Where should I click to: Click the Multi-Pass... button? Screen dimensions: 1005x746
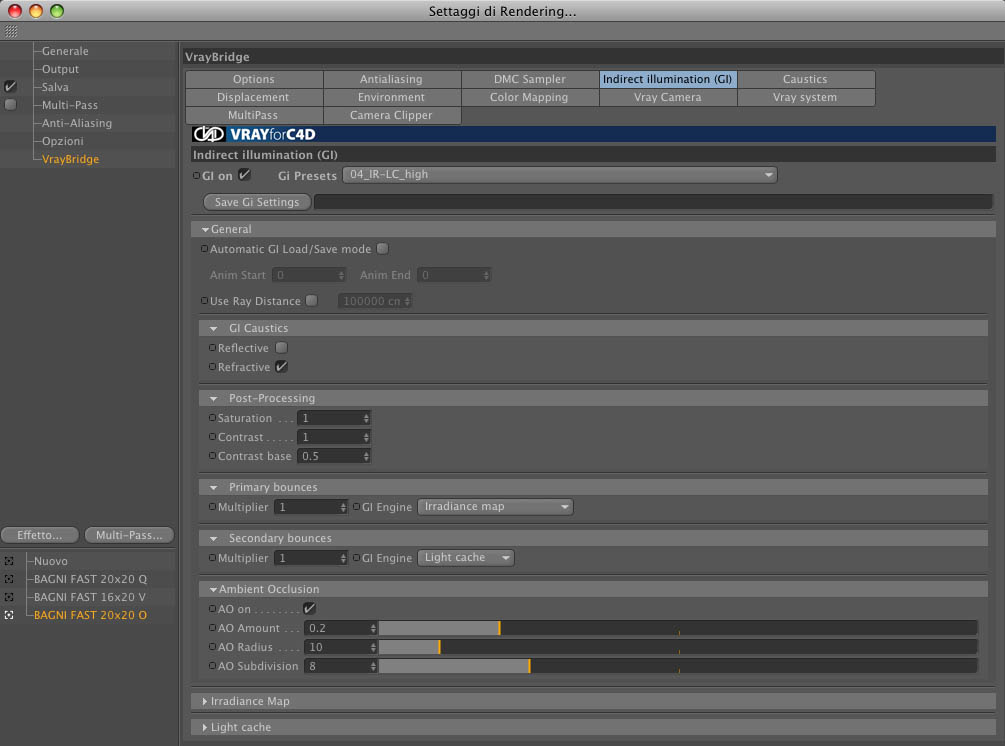tap(129, 535)
